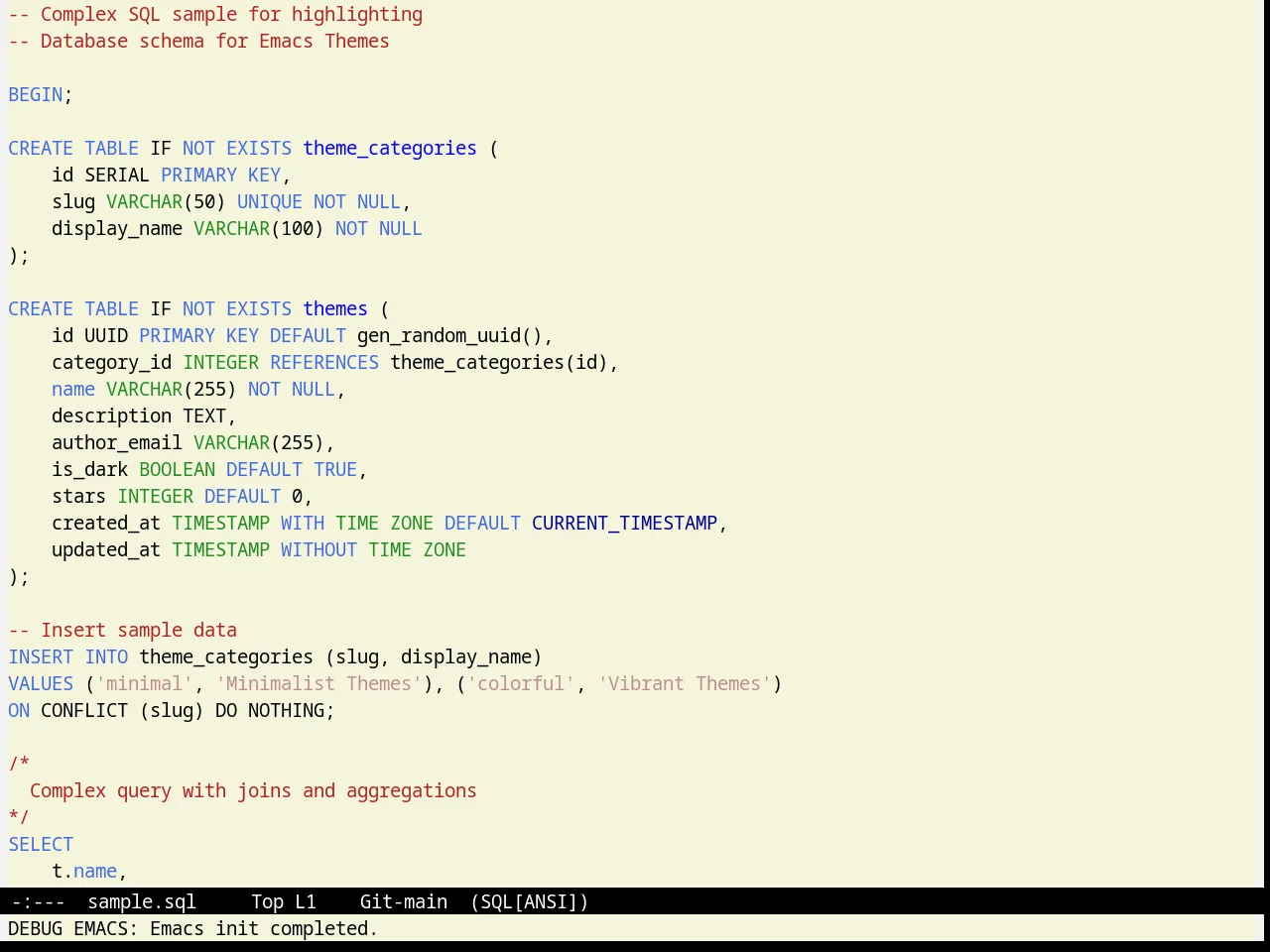Click author_email column name

pos(117,442)
